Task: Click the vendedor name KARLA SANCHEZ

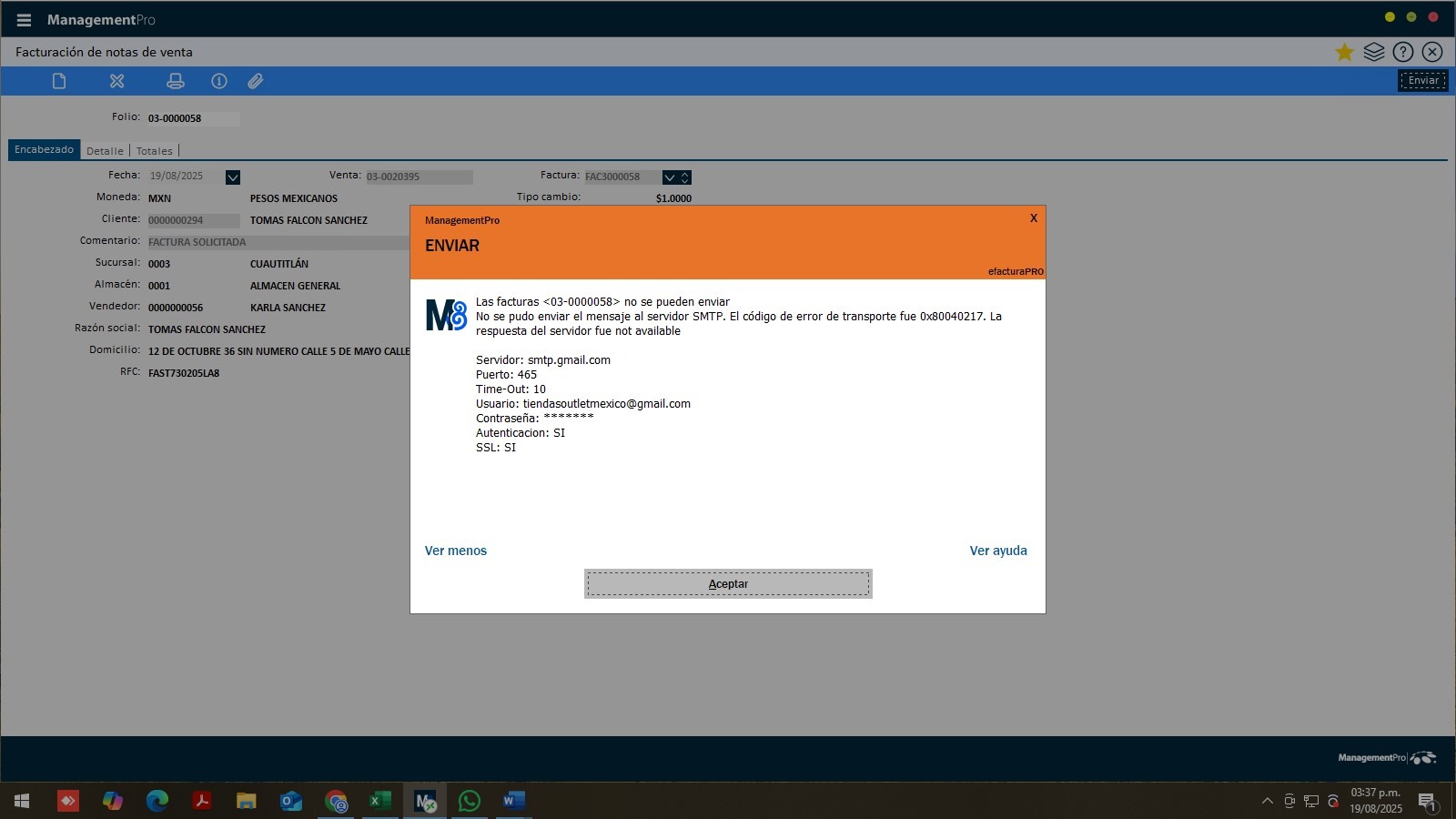Action: [x=288, y=308]
